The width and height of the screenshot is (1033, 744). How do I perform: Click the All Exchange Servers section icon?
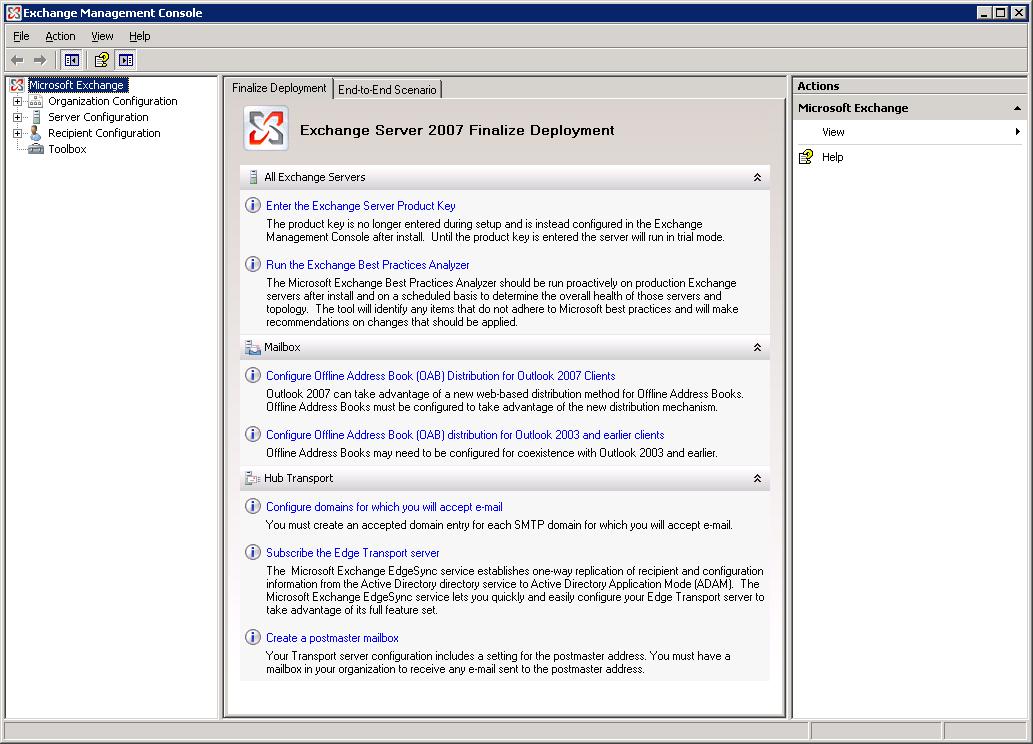[x=253, y=177]
